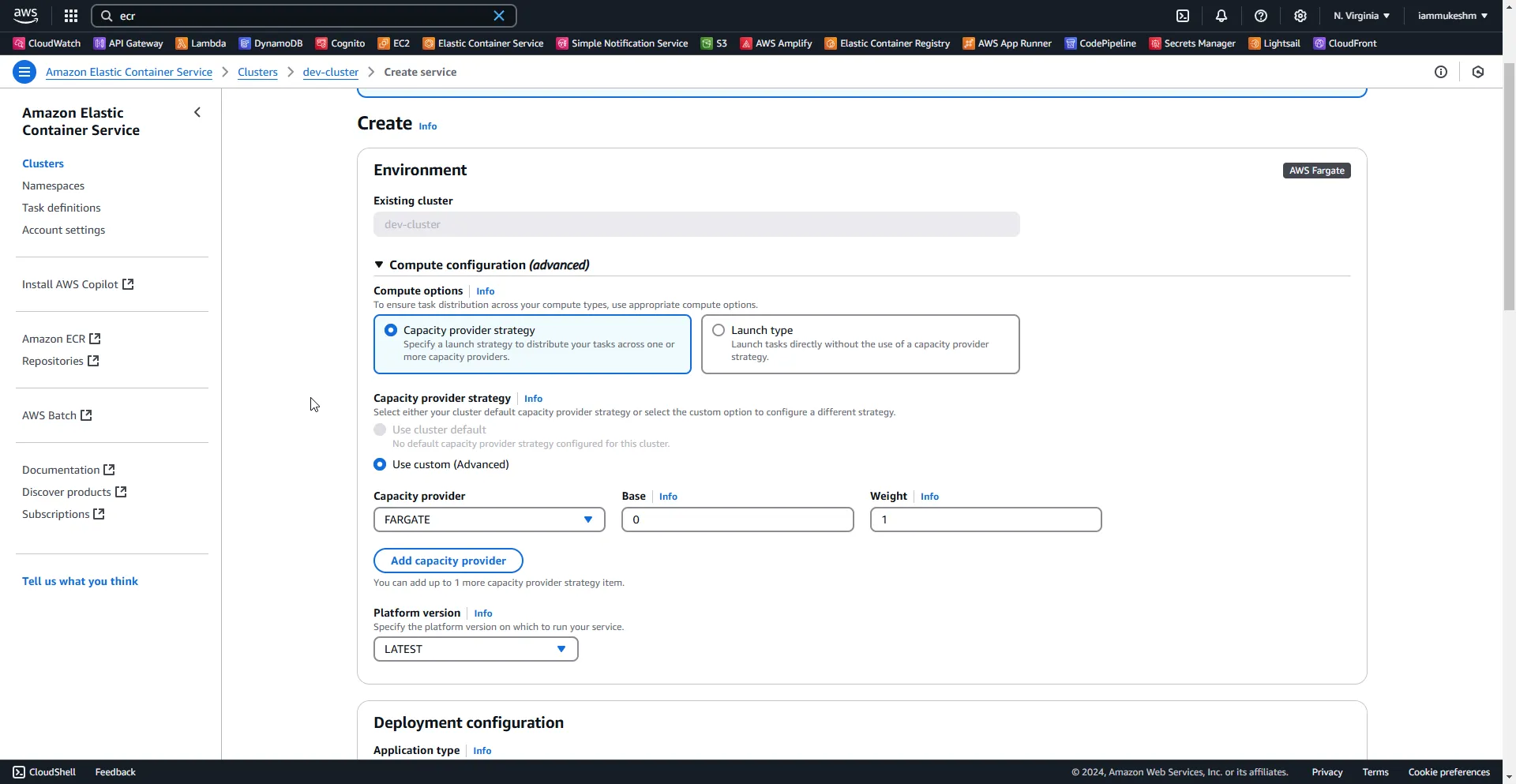
Task: Open Task definitions in the sidebar
Action: pyautogui.click(x=62, y=208)
